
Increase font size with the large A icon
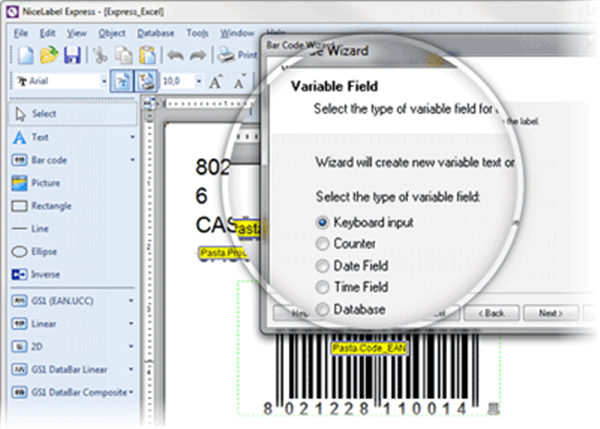(x=215, y=82)
